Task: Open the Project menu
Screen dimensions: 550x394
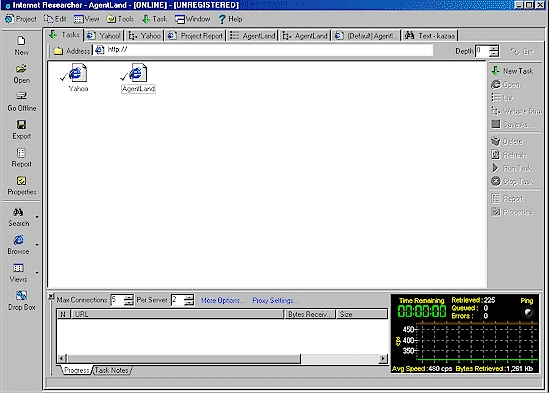Action: (x=20, y=19)
